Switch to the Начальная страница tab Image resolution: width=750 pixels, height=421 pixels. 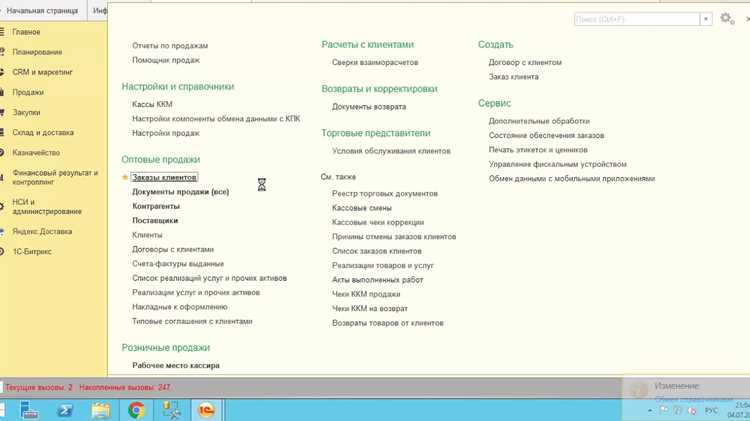tap(42, 11)
